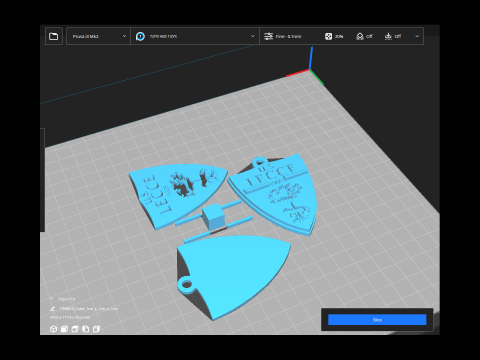Click the blue Slice button
Viewport: 480px width, 360px height.
pyautogui.click(x=377, y=320)
